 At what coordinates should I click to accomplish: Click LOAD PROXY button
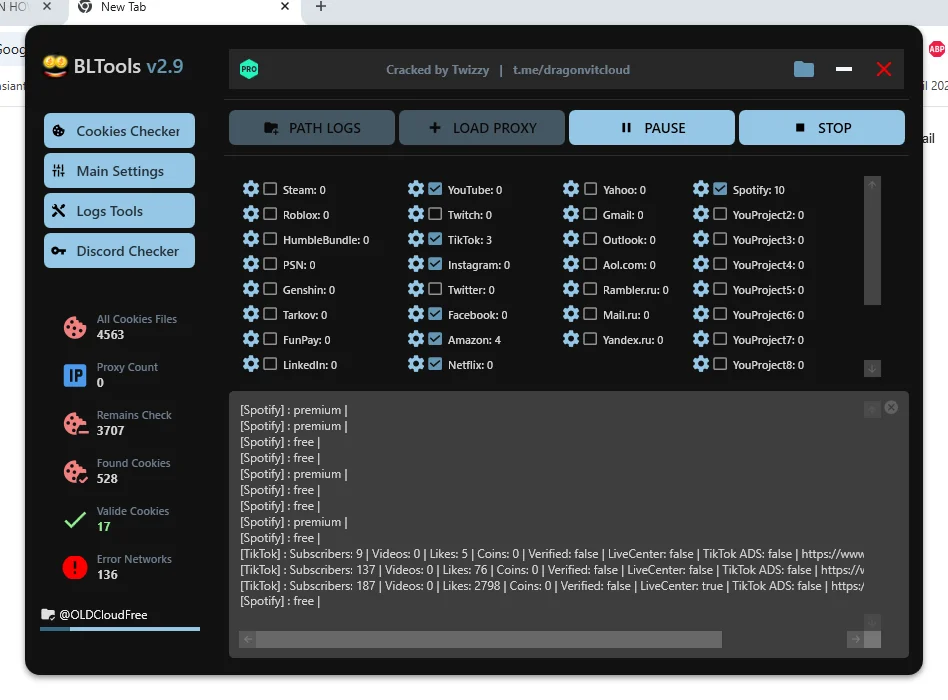point(482,128)
